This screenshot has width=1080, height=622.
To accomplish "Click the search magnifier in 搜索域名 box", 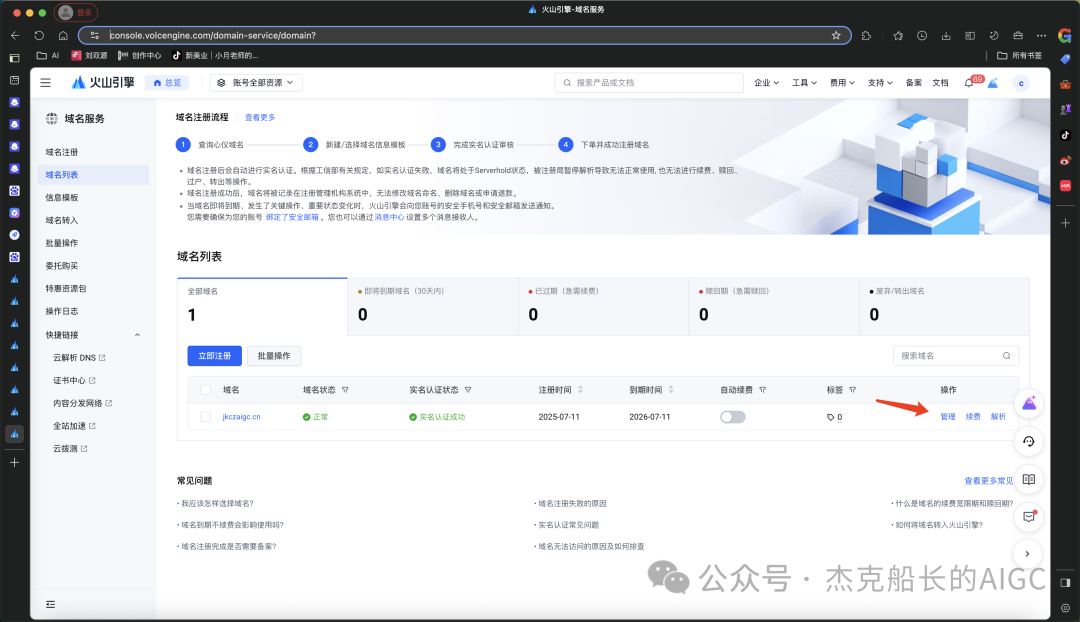I will pos(1006,356).
